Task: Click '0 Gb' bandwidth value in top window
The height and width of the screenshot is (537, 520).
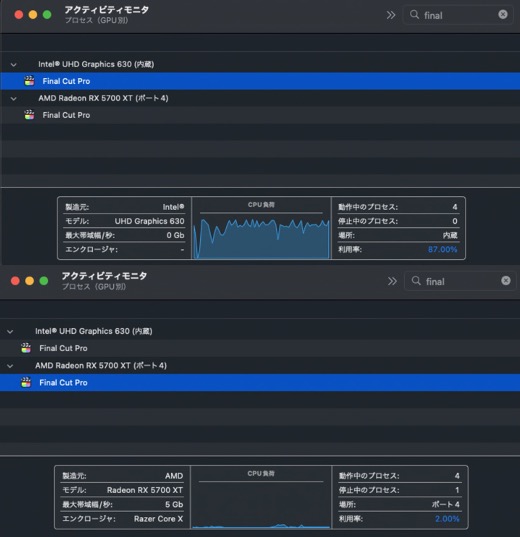Action: [175, 235]
